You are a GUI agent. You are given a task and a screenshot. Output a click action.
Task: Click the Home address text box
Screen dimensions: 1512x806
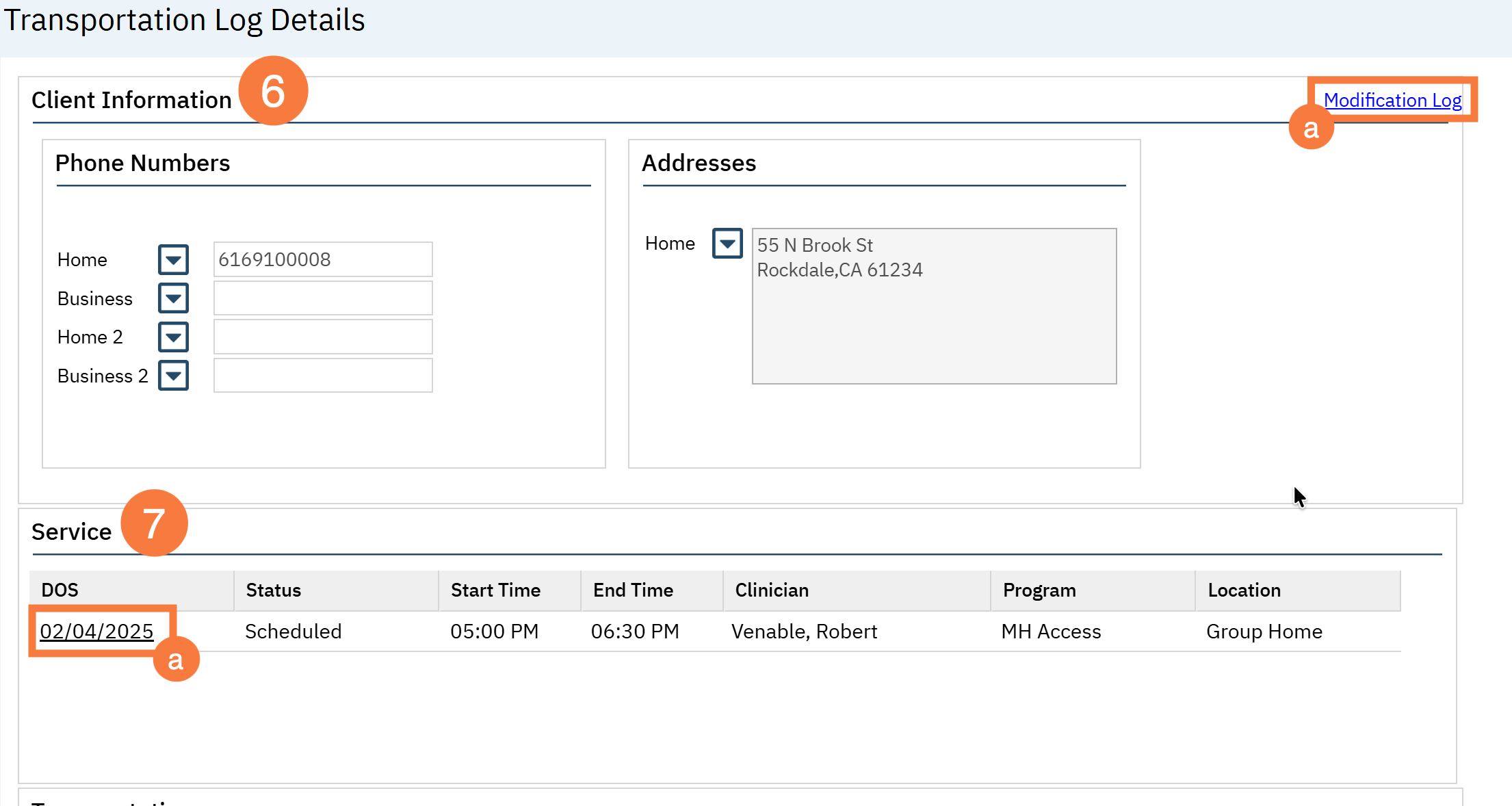click(934, 306)
